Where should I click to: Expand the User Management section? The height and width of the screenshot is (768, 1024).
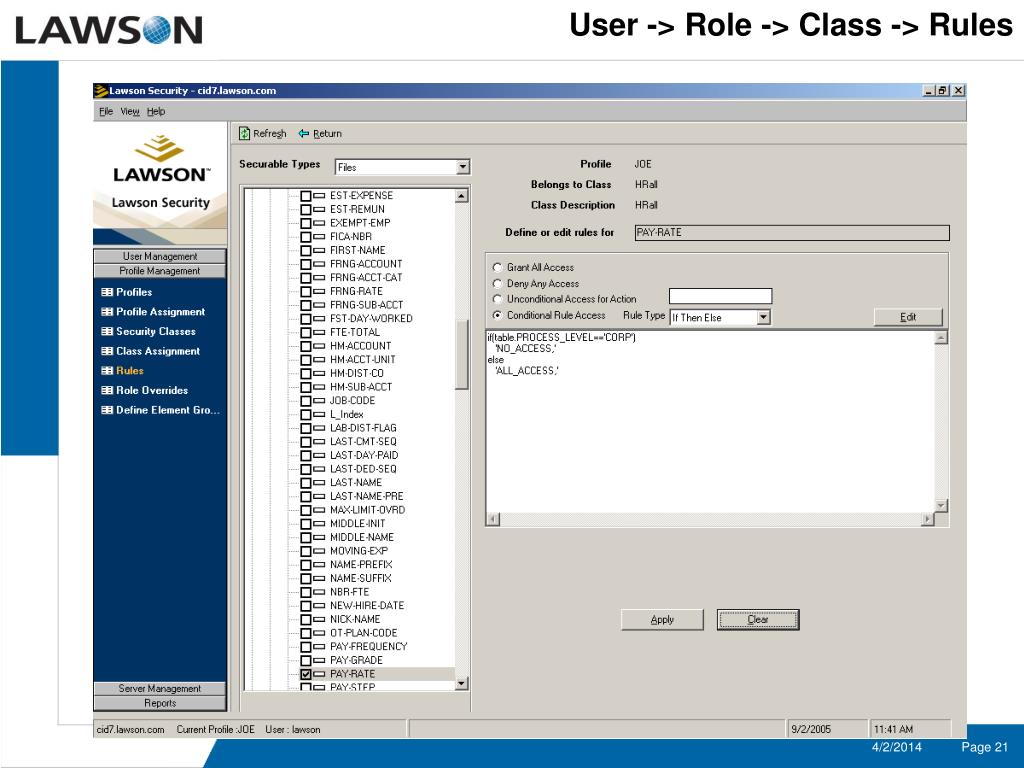[160, 256]
